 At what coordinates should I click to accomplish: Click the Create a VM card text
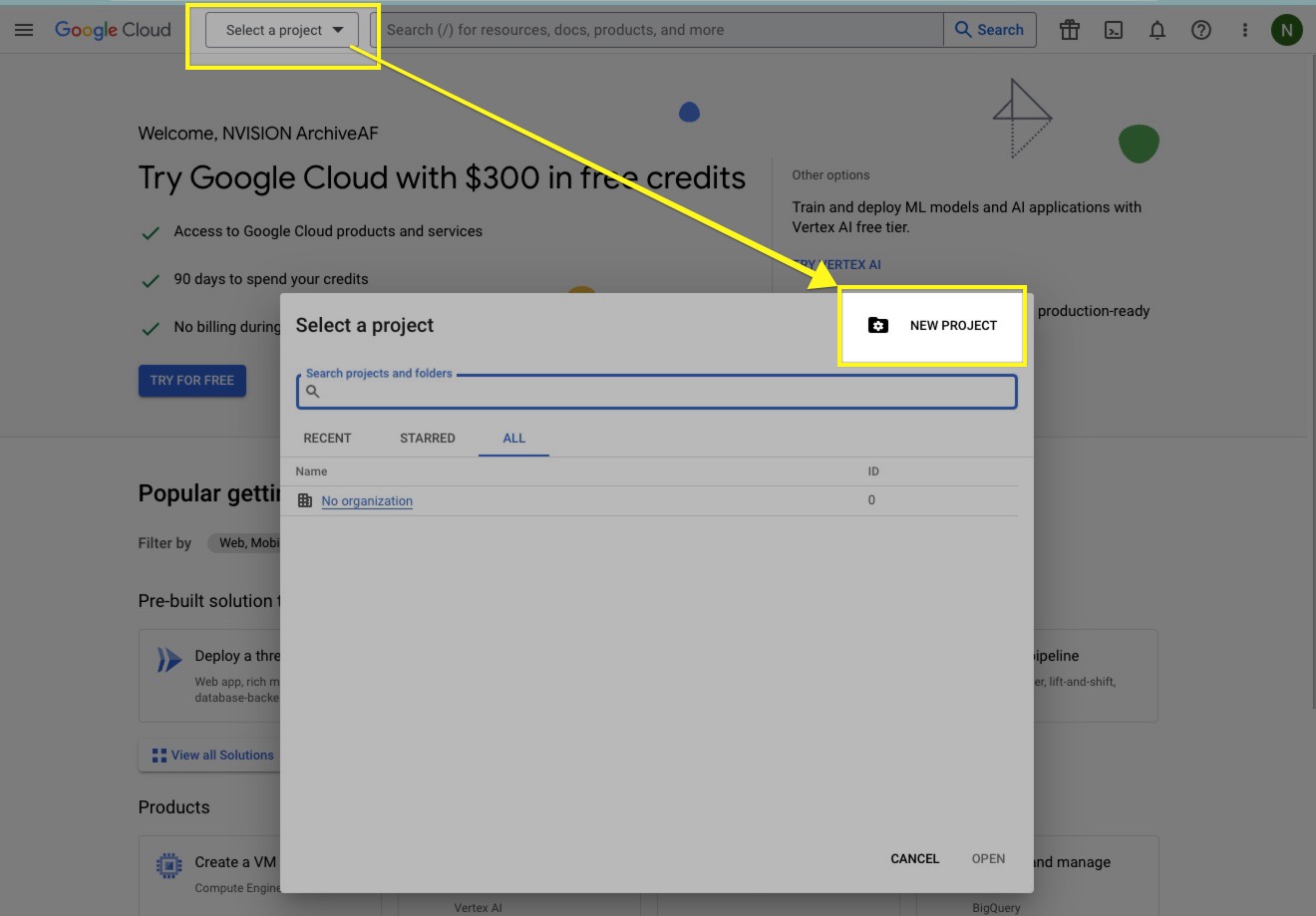click(x=235, y=862)
